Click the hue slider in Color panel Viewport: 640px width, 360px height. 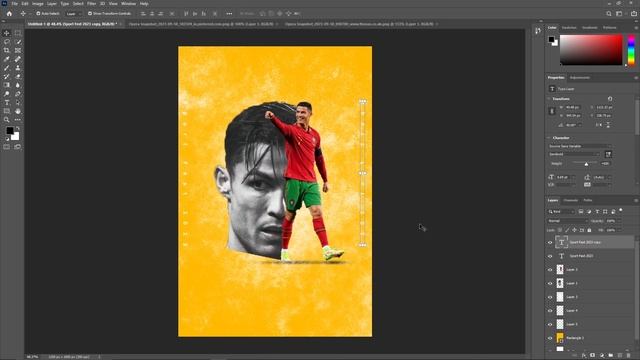(x=631, y=50)
